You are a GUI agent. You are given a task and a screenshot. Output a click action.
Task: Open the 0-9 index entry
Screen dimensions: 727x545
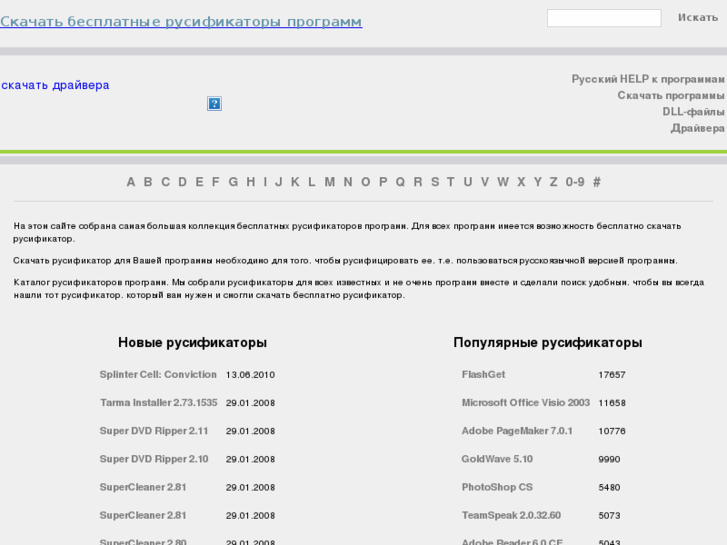tap(575, 182)
